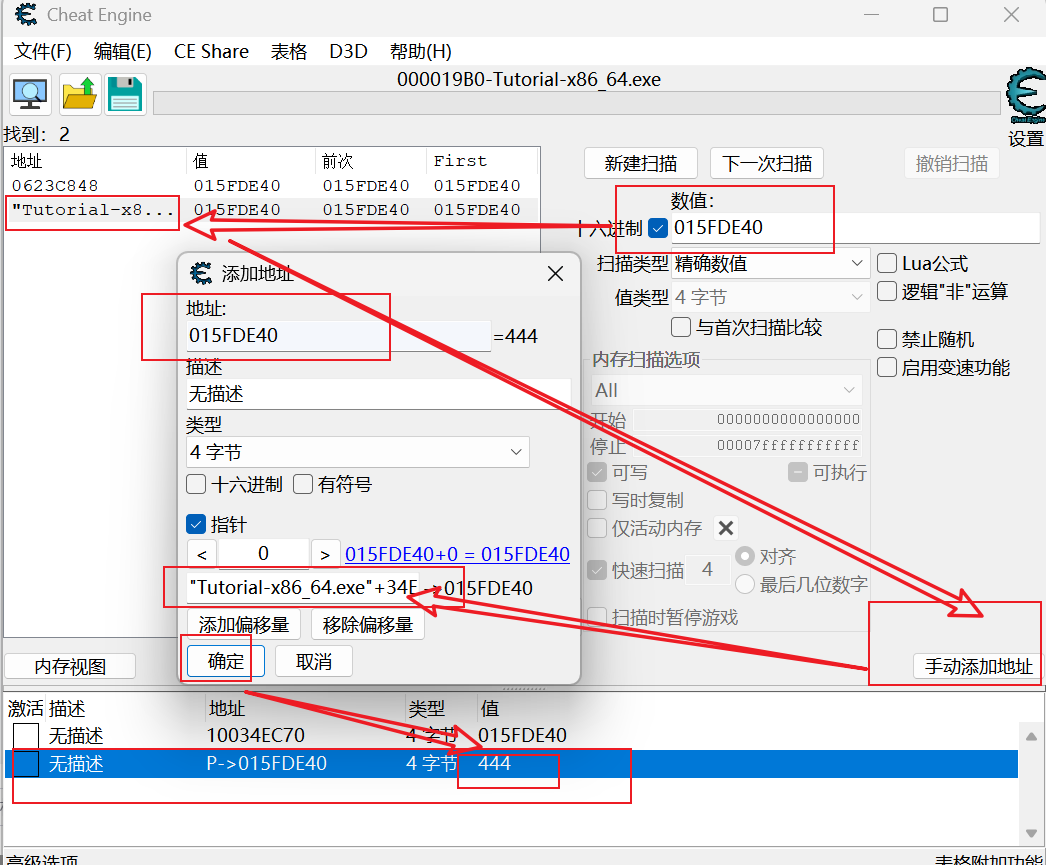The width and height of the screenshot is (1046, 865).
Task: Clear 仅活动内存 using the X icon
Action: pyautogui.click(x=726, y=528)
